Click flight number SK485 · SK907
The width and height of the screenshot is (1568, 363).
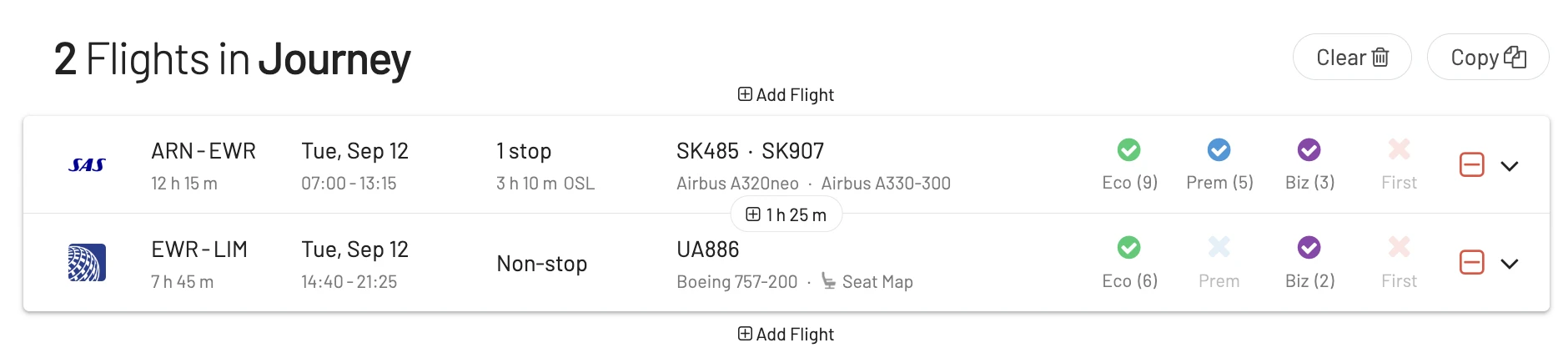coord(750,151)
